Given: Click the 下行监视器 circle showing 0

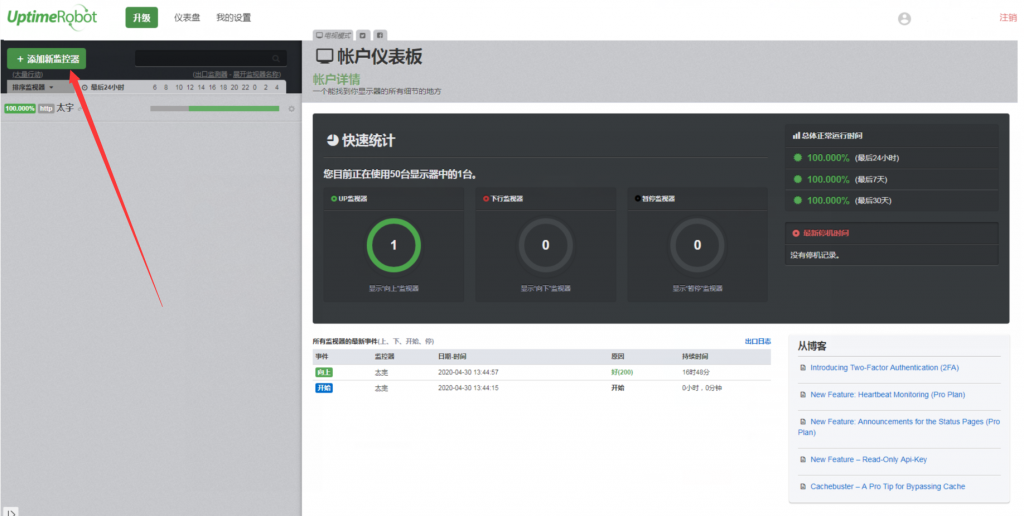Looking at the screenshot, I should pyautogui.click(x=545, y=245).
